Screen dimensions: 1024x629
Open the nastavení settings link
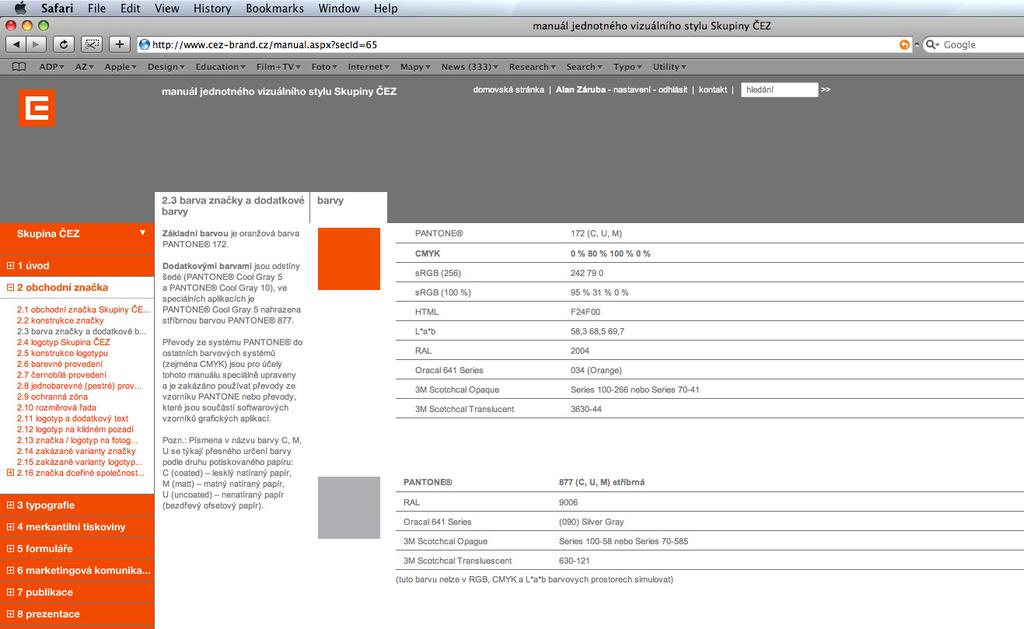(x=632, y=89)
